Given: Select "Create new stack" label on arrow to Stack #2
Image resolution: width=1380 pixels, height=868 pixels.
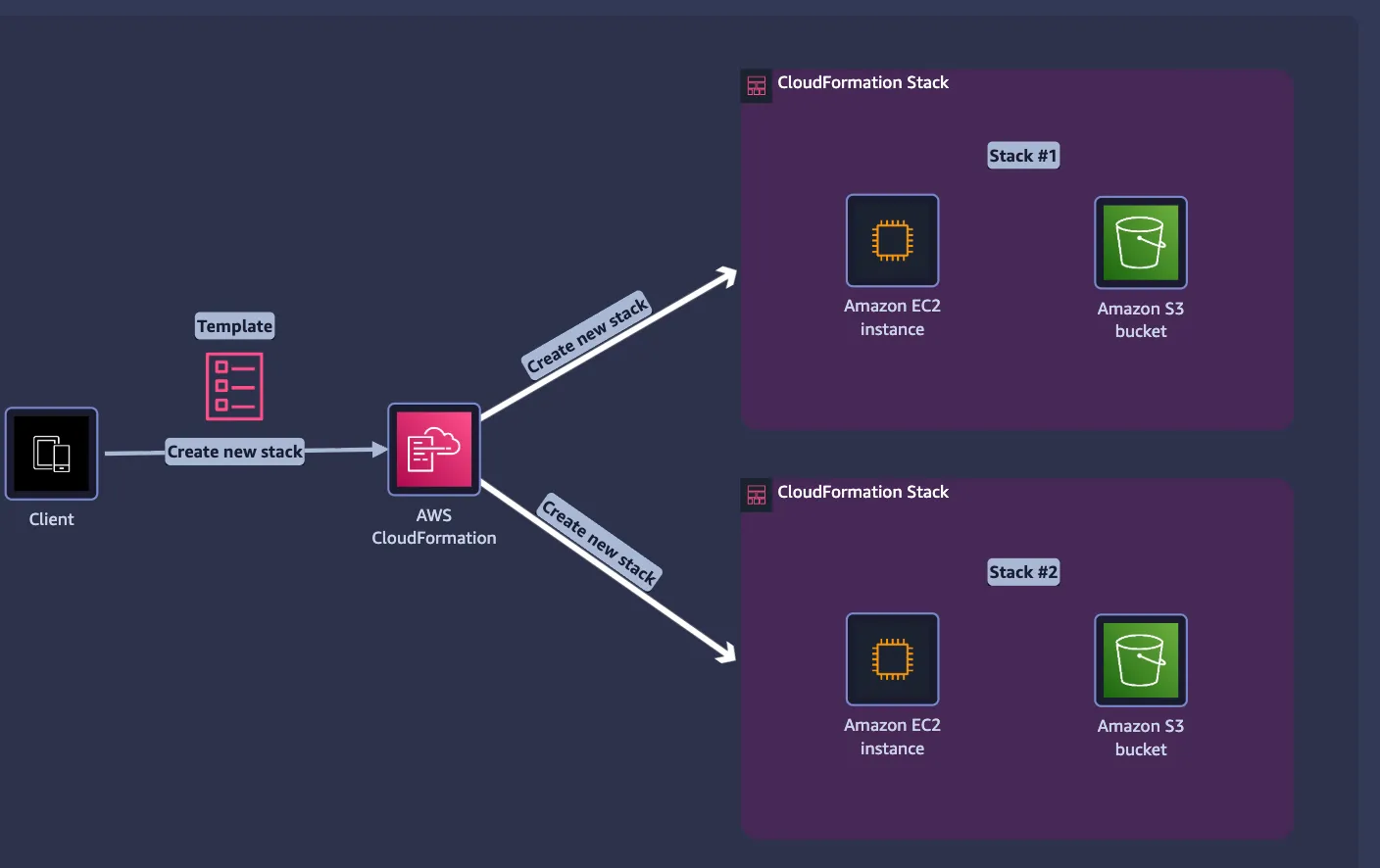Looking at the screenshot, I should point(600,541).
